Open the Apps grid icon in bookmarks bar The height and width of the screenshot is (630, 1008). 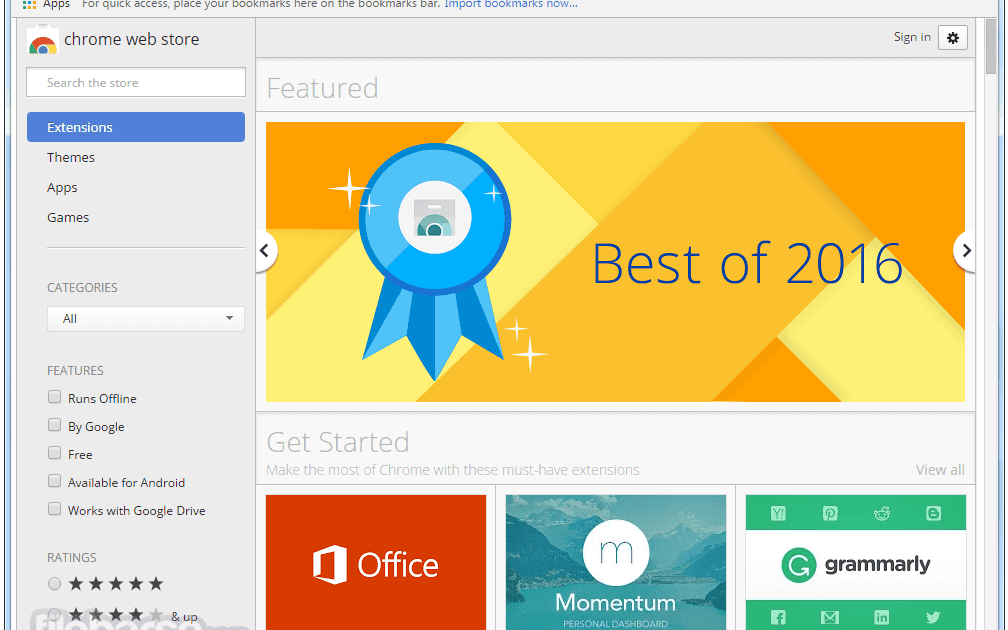(x=29, y=4)
